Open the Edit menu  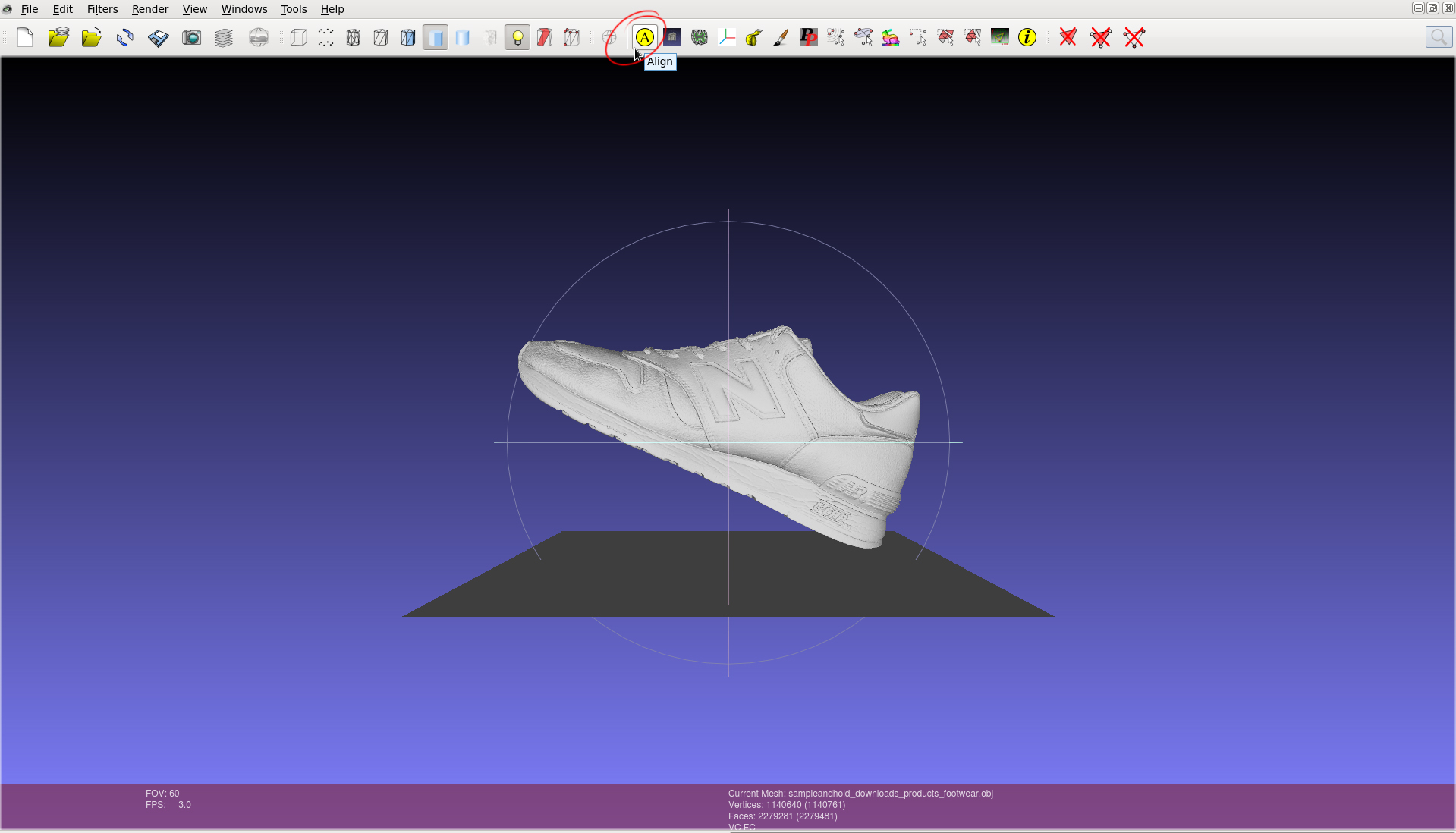63,9
